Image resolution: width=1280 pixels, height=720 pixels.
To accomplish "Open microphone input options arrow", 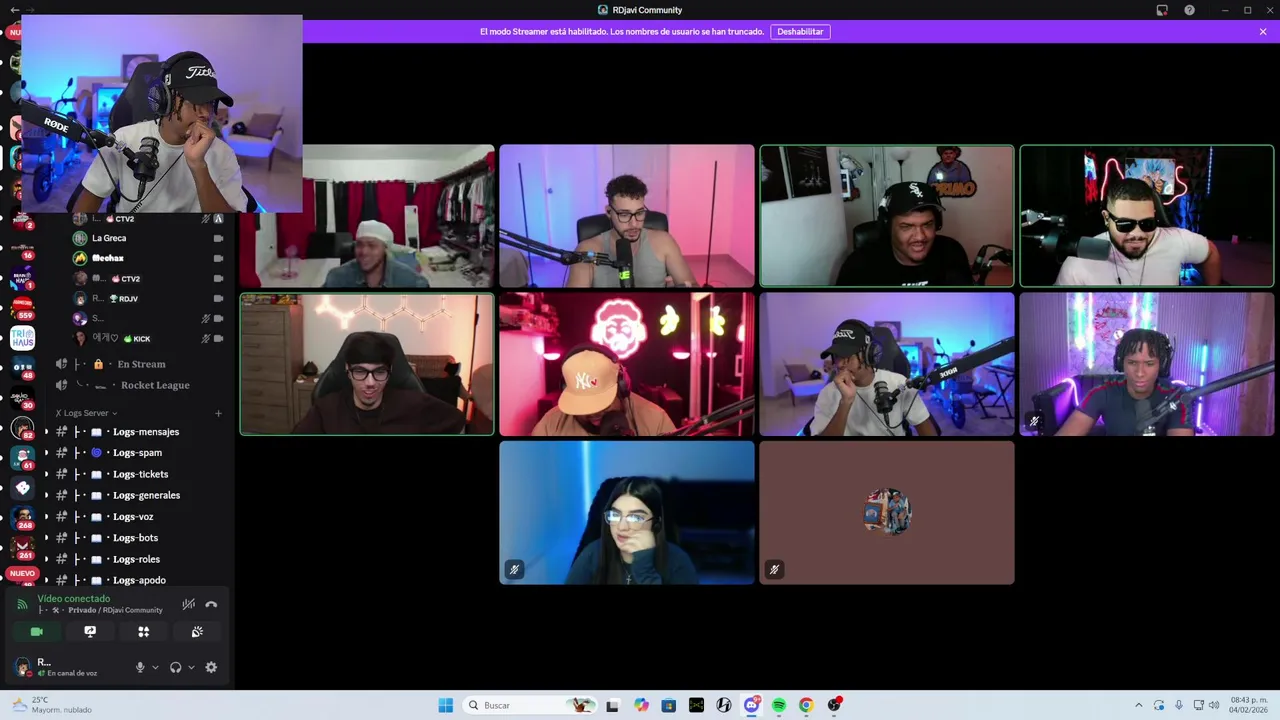I will [155, 667].
